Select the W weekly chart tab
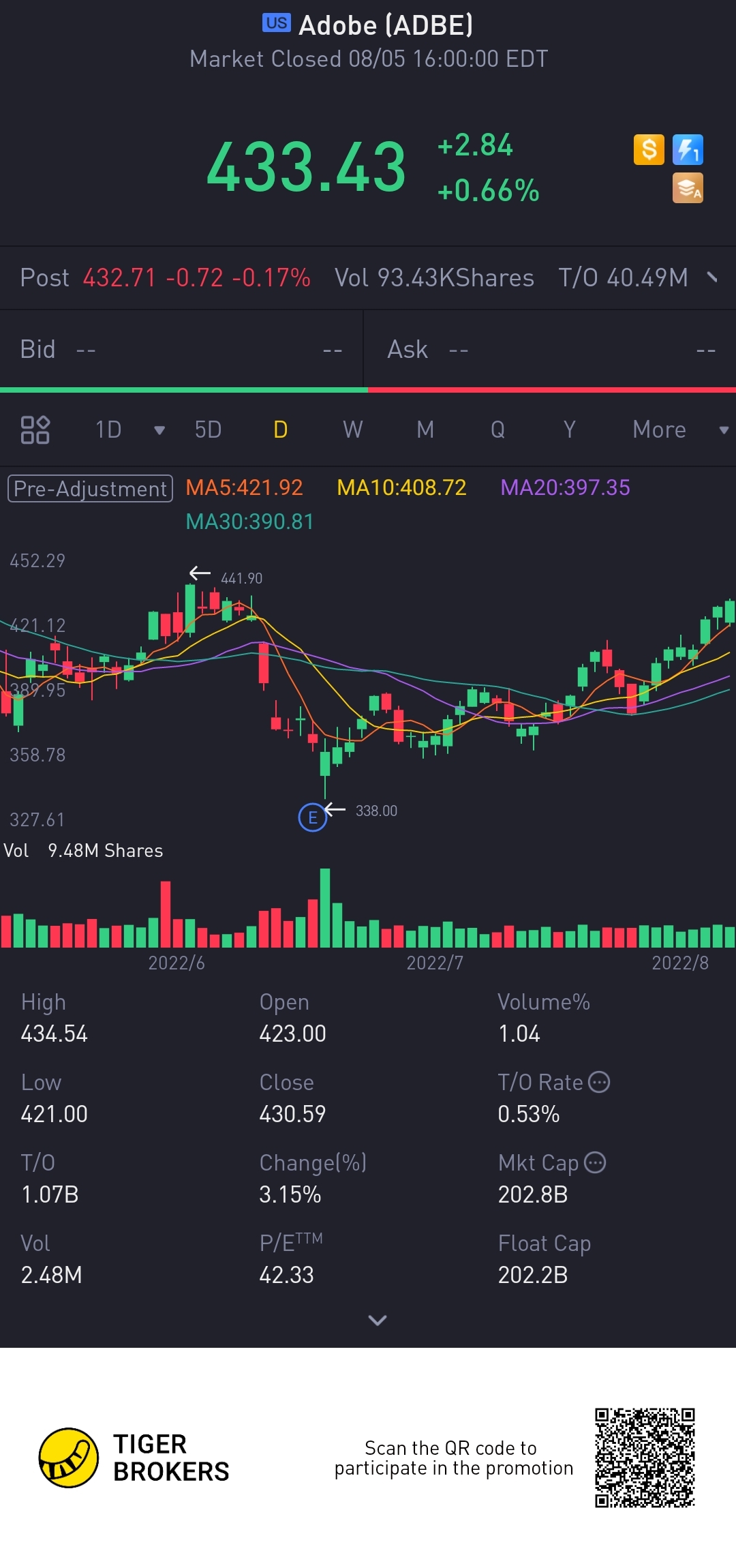 tap(352, 429)
